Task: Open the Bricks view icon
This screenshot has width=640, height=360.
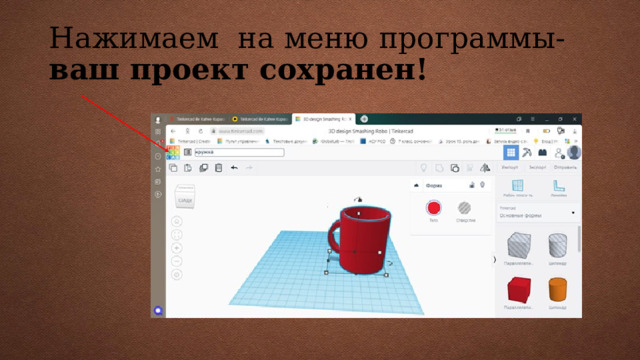Action: click(x=542, y=153)
